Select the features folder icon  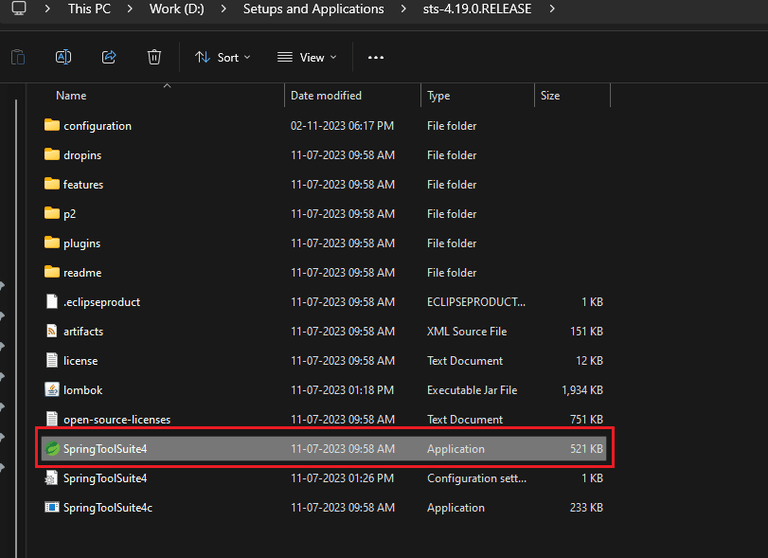click(x=52, y=184)
